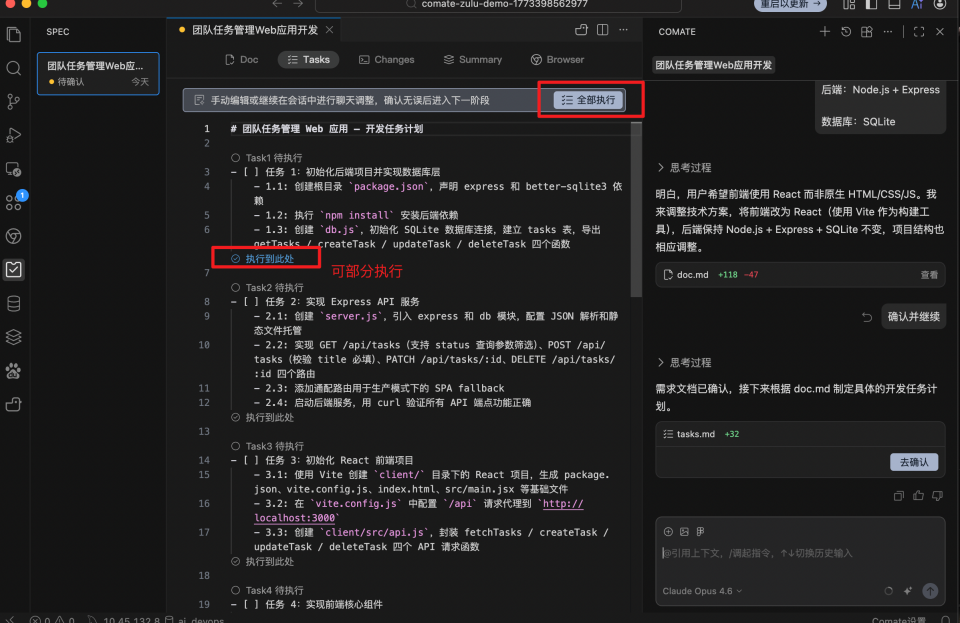Toggle Task4 待执行 status circle
The width and height of the screenshot is (960, 623).
tap(235, 590)
